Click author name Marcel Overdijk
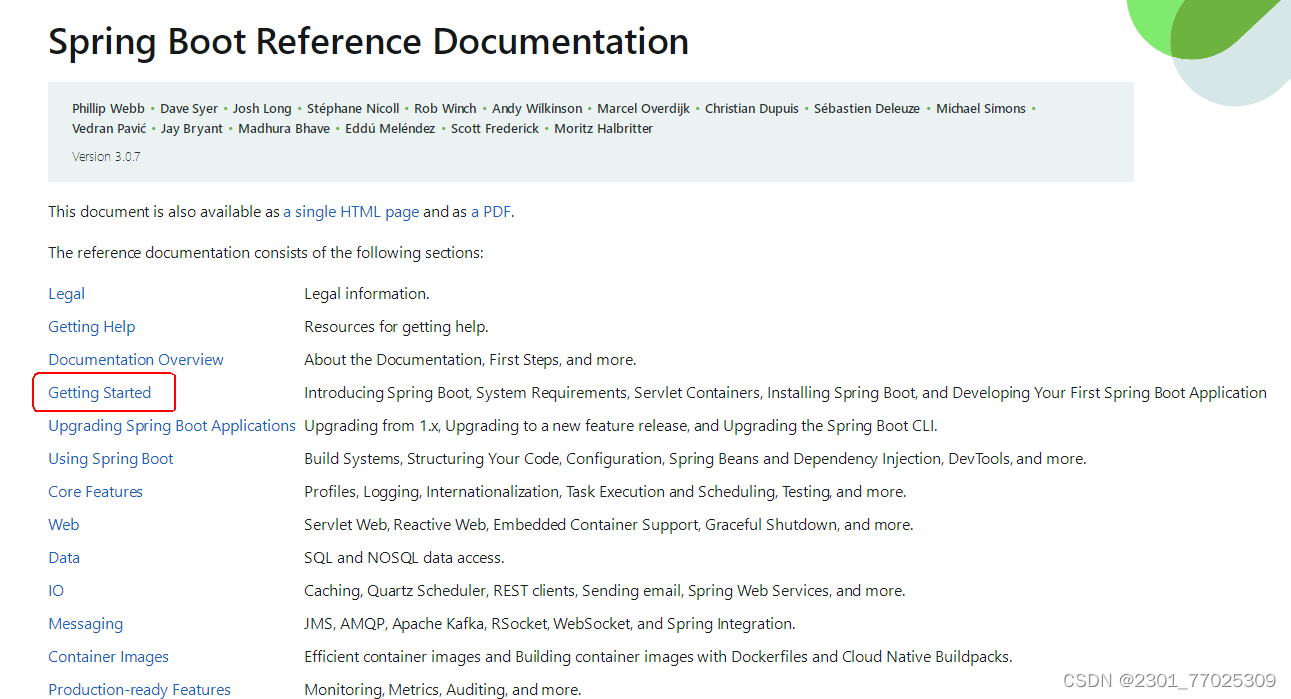This screenshot has width=1291, height=699. tap(643, 109)
